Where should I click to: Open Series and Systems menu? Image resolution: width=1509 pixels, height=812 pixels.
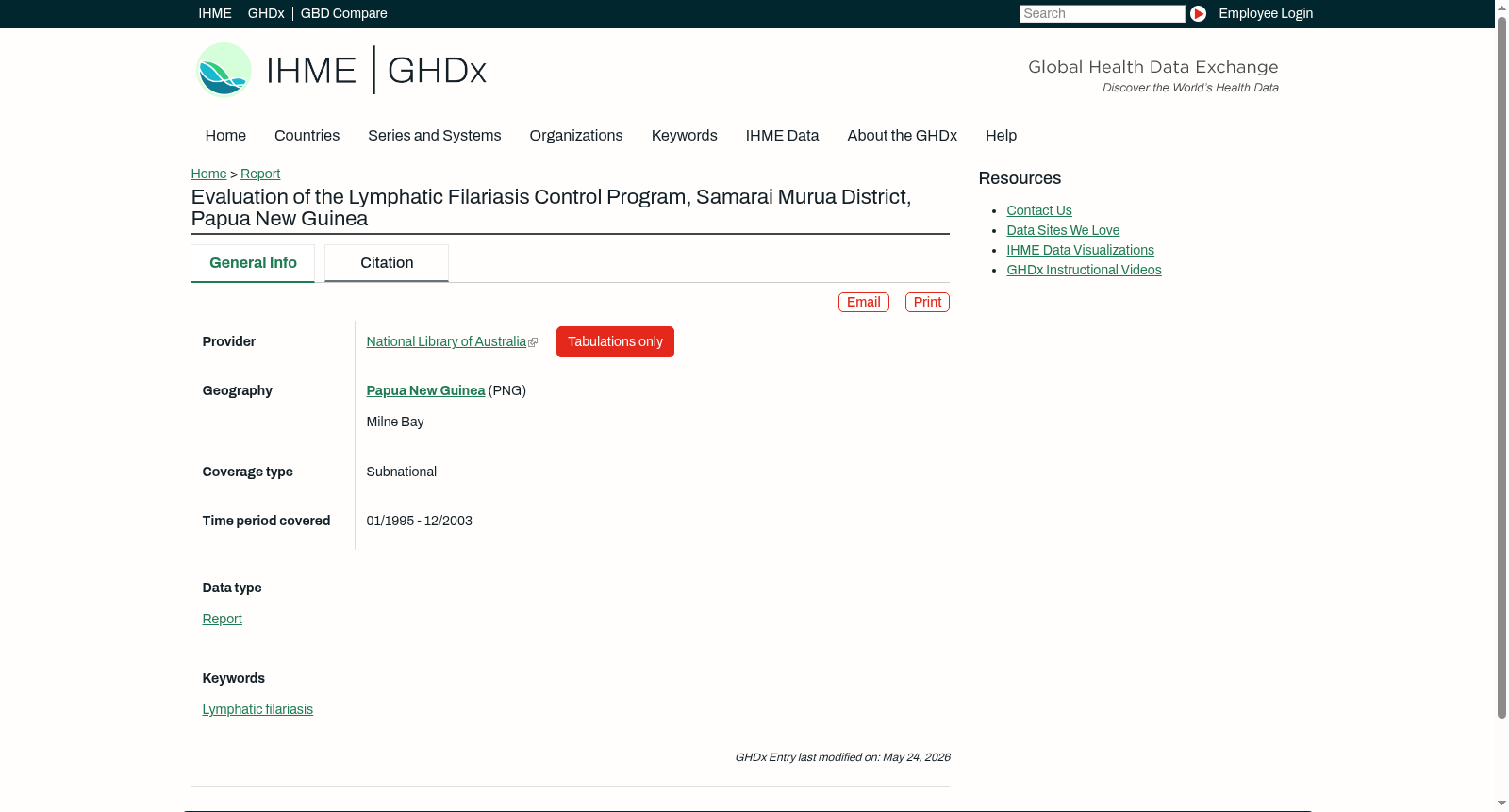(x=434, y=136)
